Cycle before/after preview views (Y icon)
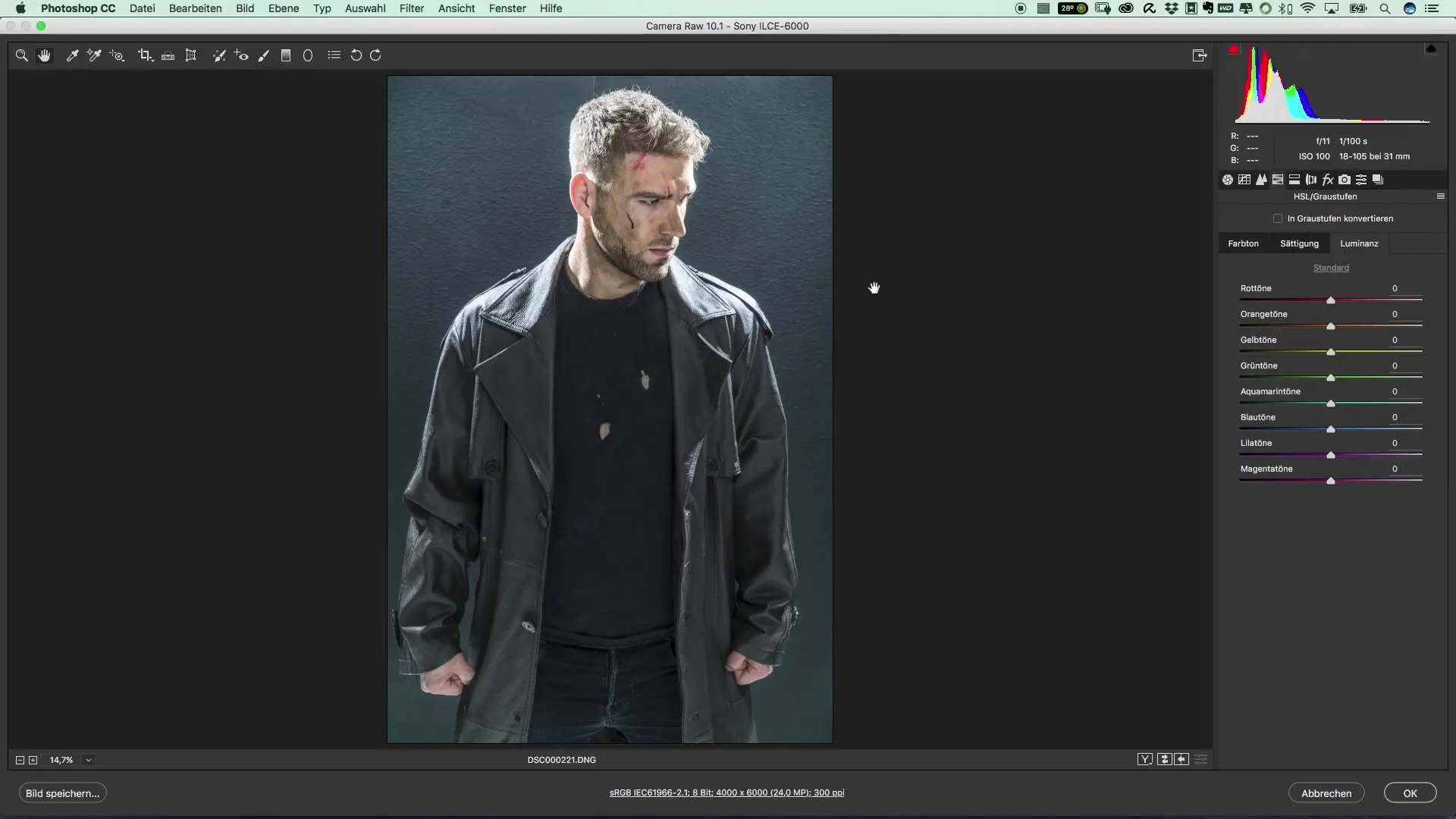The image size is (1456, 819). [x=1145, y=759]
